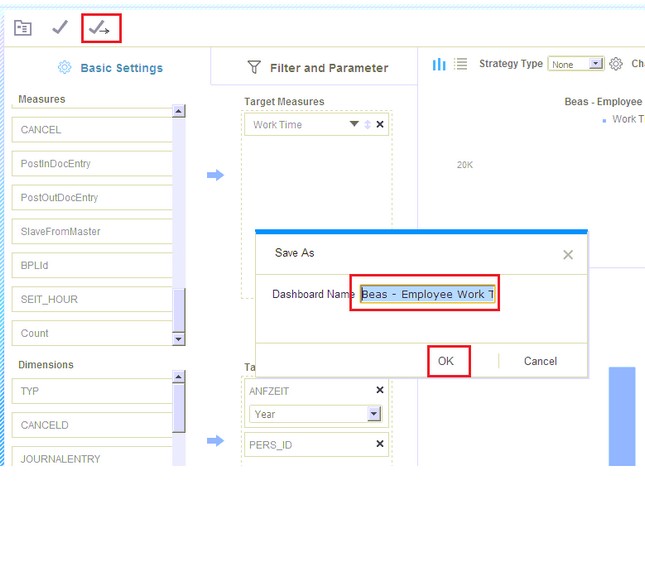
Task: Click Cancel in Save As dialog
Action: point(540,361)
